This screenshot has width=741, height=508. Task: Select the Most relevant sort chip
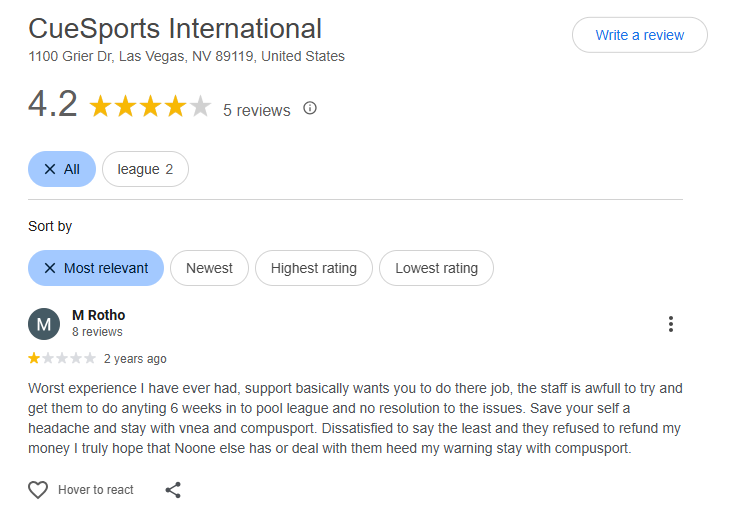pos(96,268)
